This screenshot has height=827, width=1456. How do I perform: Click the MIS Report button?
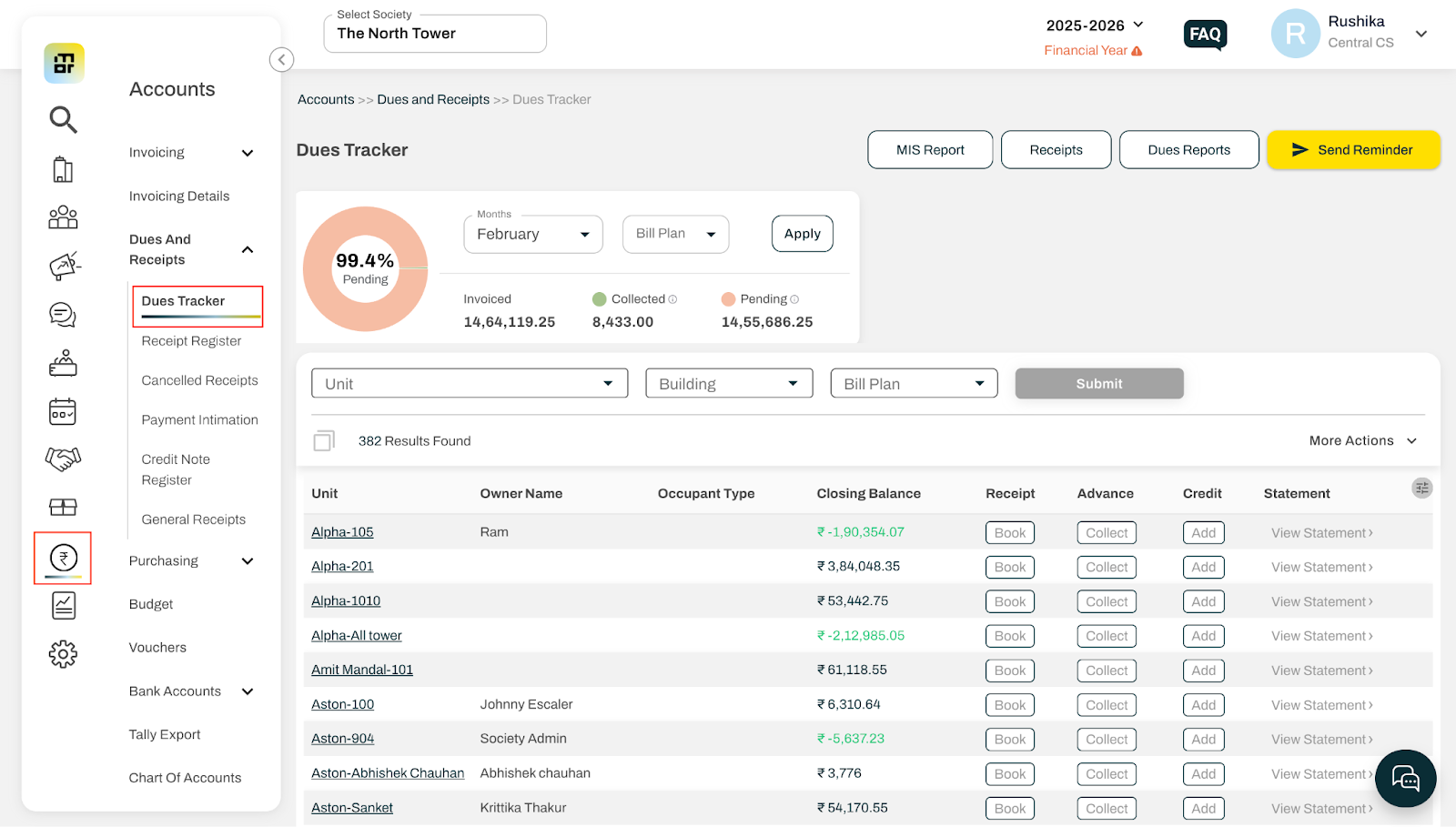click(x=930, y=150)
